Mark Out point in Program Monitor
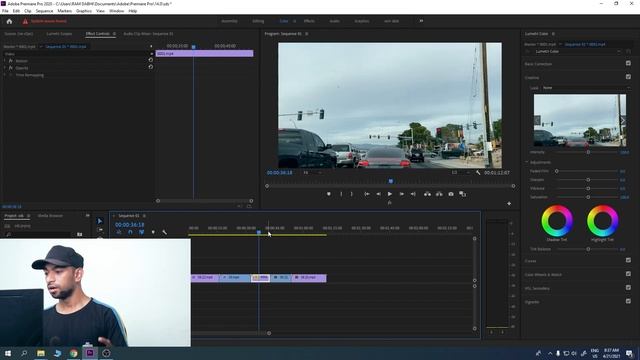Image resolution: width=640 pixels, height=360 pixels. (352, 194)
